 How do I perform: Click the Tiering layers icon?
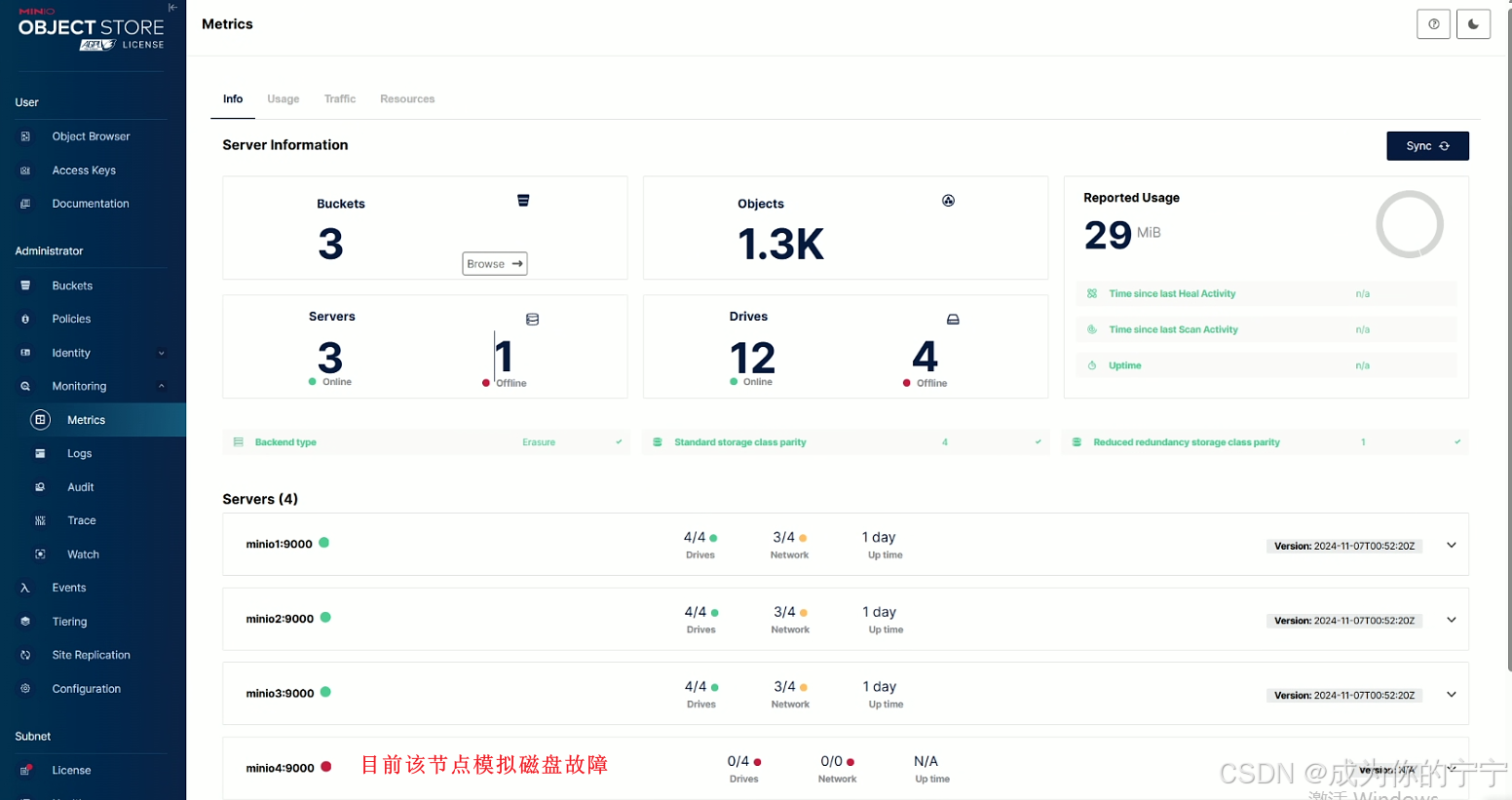coord(25,622)
